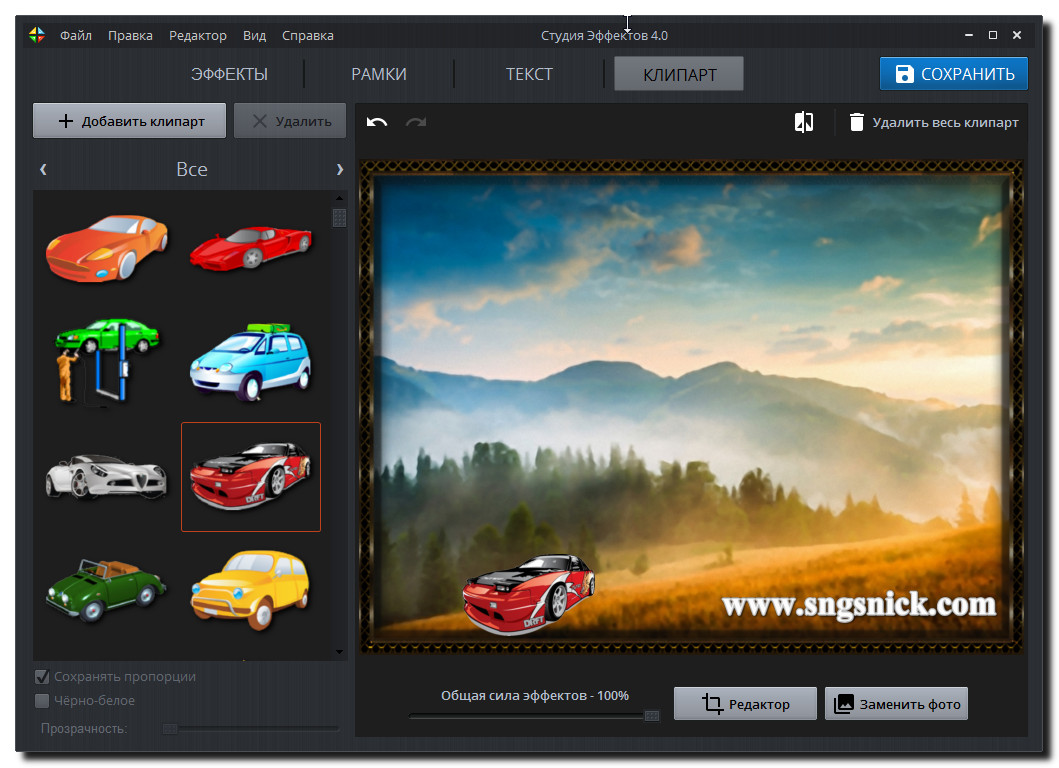Click the Redo arrow icon
This screenshot has height=768, width=1059.
pyautogui.click(x=416, y=121)
